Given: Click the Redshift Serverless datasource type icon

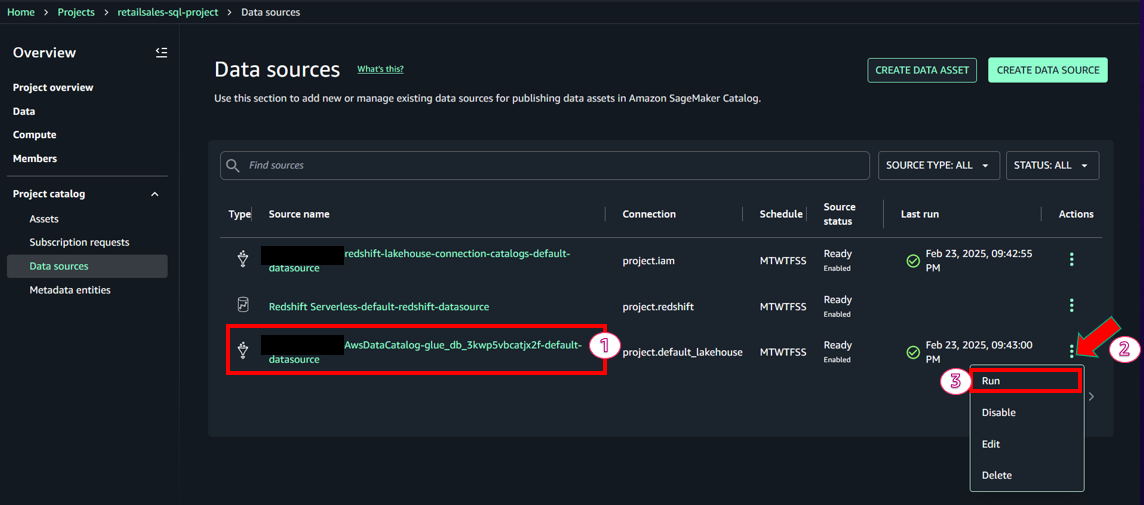Looking at the screenshot, I should coord(243,304).
